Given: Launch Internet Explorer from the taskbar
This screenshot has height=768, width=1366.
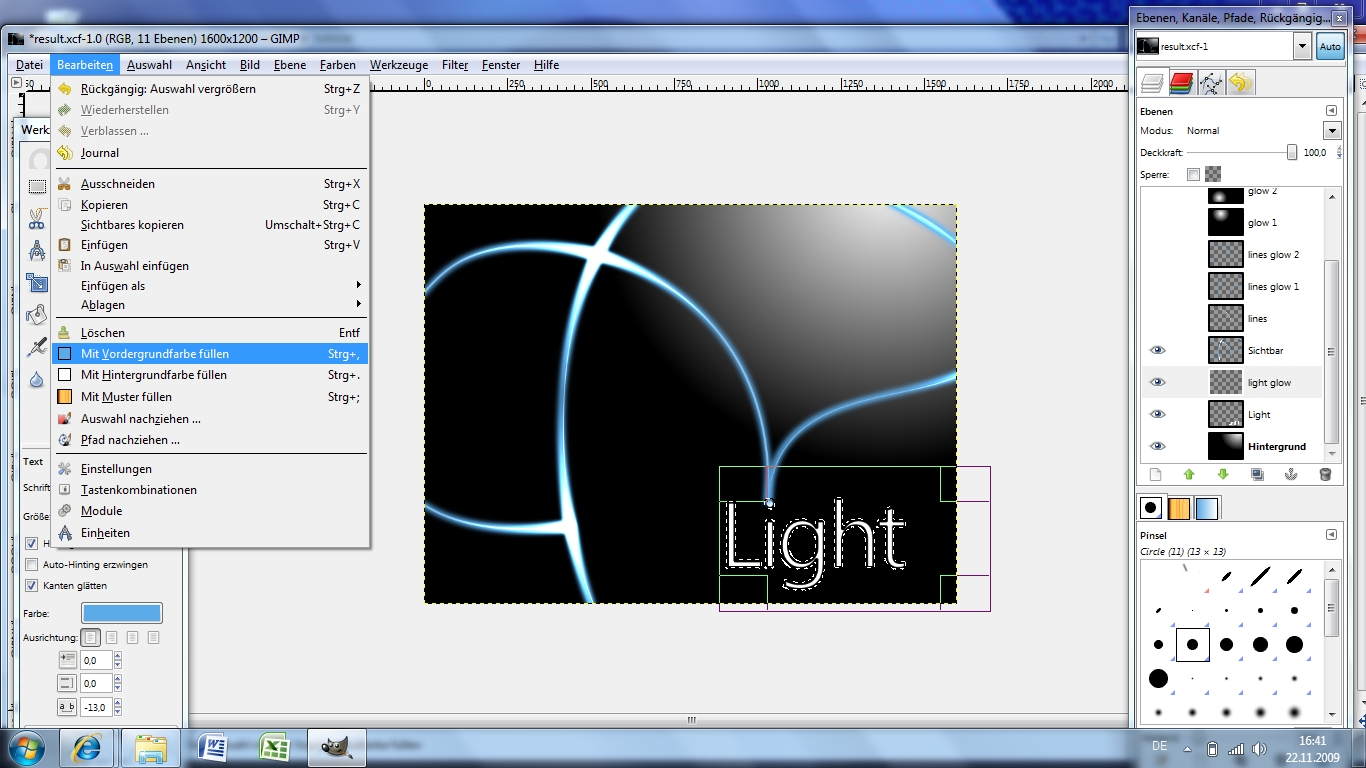Looking at the screenshot, I should 87,748.
